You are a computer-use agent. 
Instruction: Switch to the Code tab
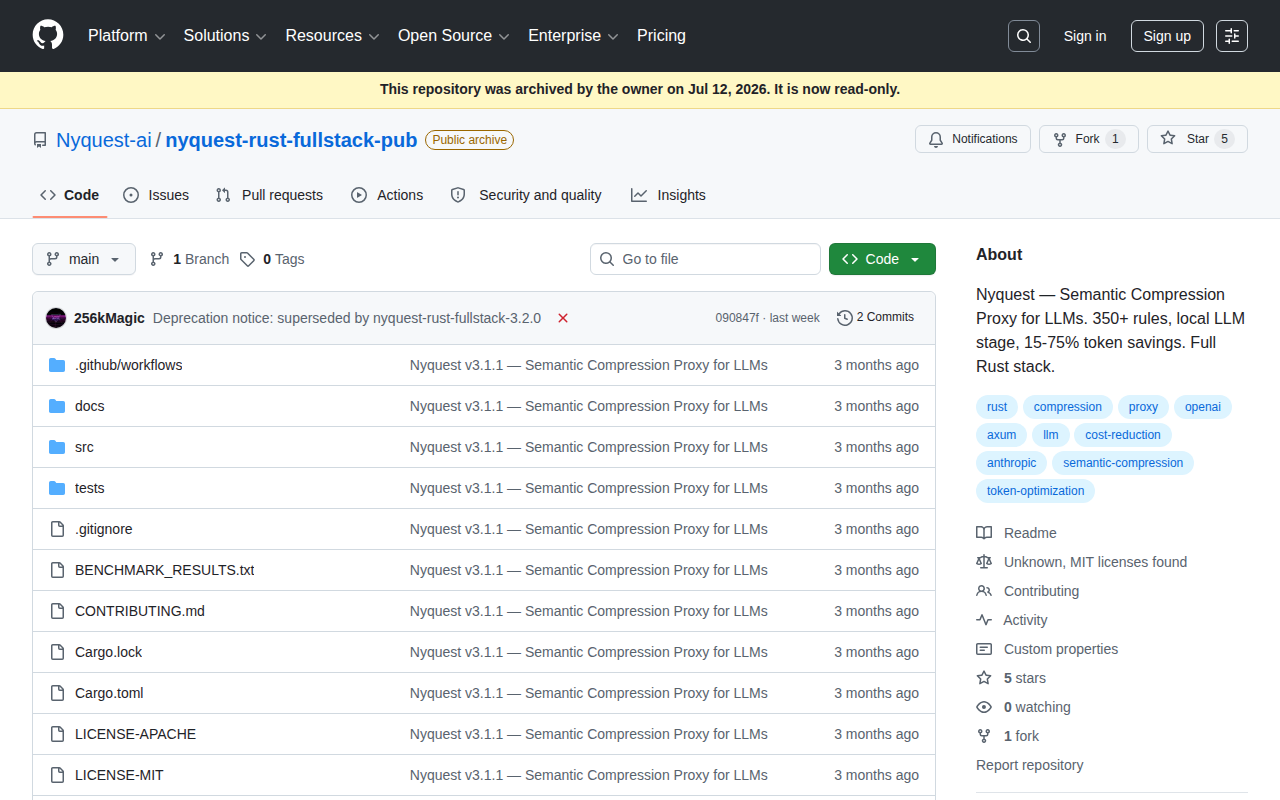tap(70, 195)
